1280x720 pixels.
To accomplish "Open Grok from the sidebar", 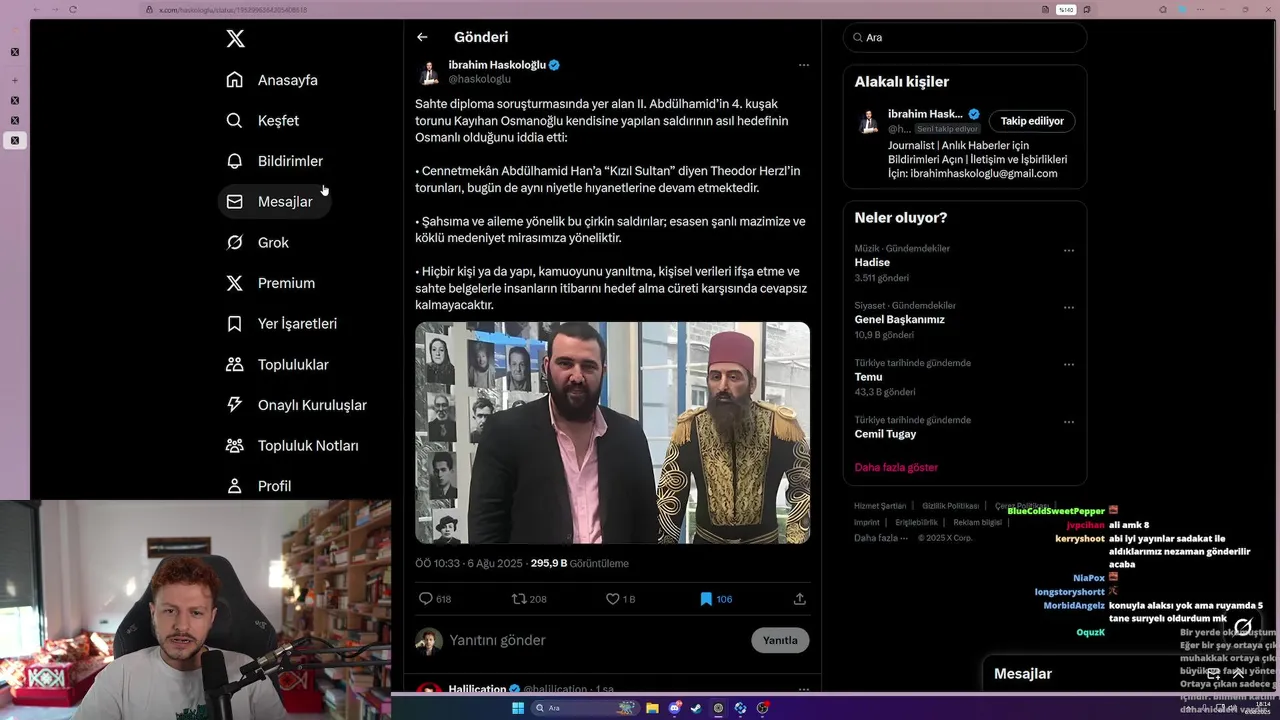I will pos(258,243).
